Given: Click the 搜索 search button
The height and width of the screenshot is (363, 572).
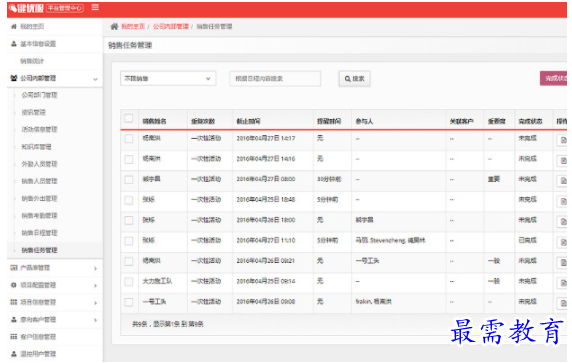Looking at the screenshot, I should tap(355, 79).
